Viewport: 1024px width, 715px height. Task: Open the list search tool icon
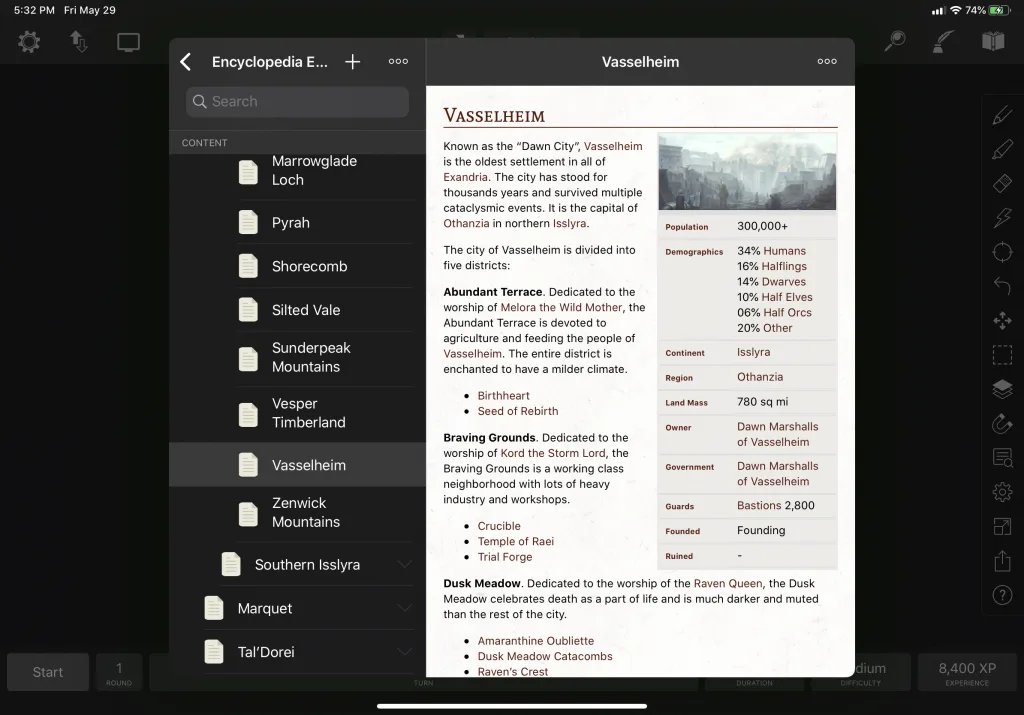coord(1002,458)
